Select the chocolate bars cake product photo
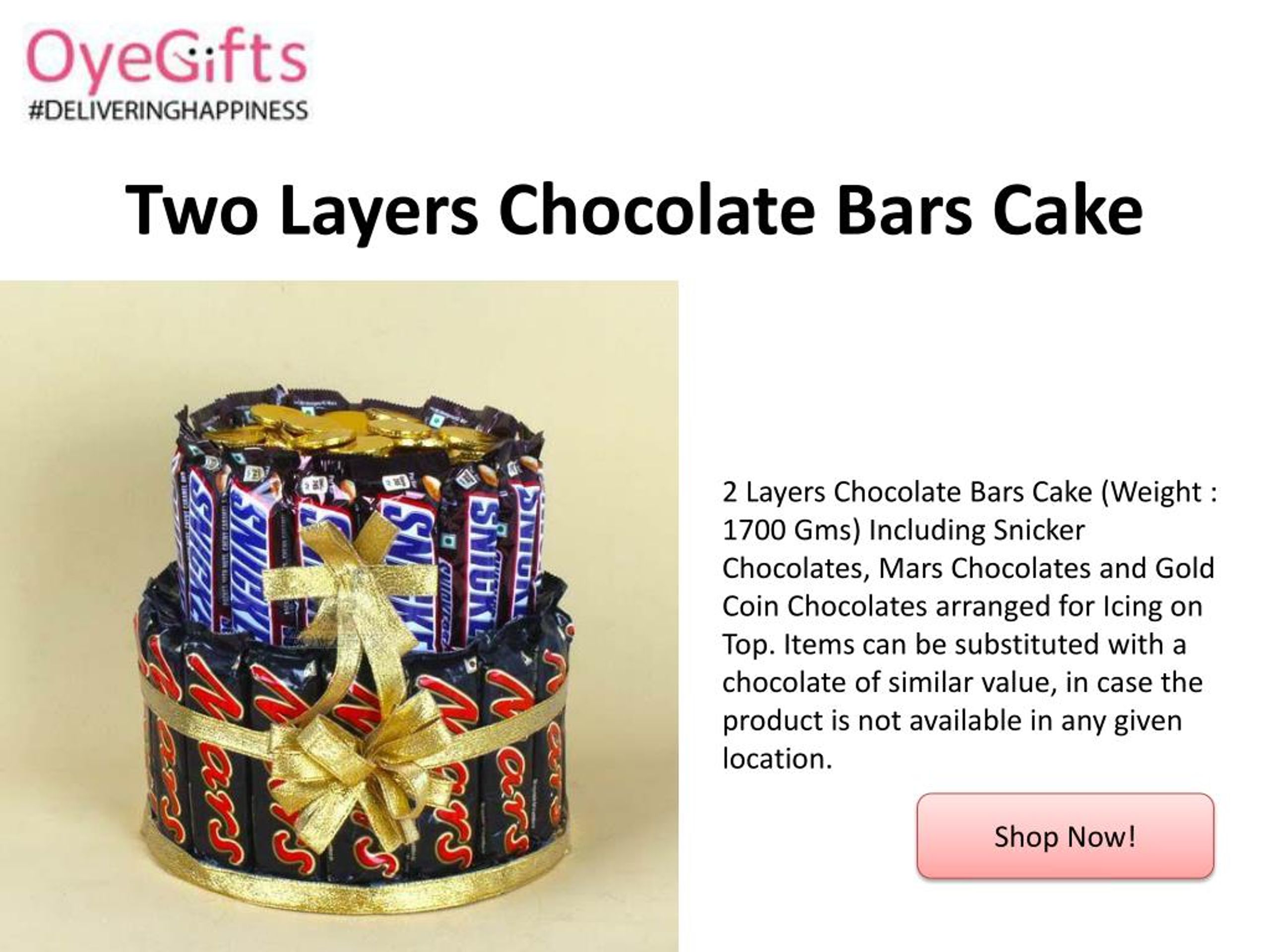This screenshot has height=952, width=1270. (339, 616)
